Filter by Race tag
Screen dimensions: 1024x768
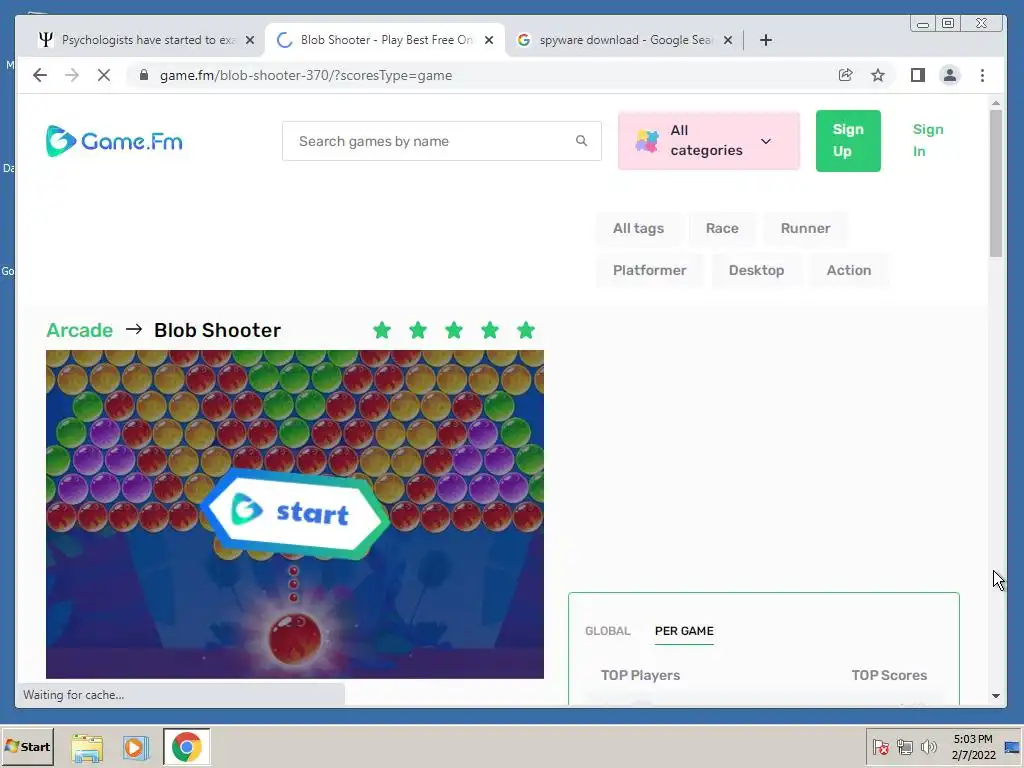pyautogui.click(x=722, y=229)
